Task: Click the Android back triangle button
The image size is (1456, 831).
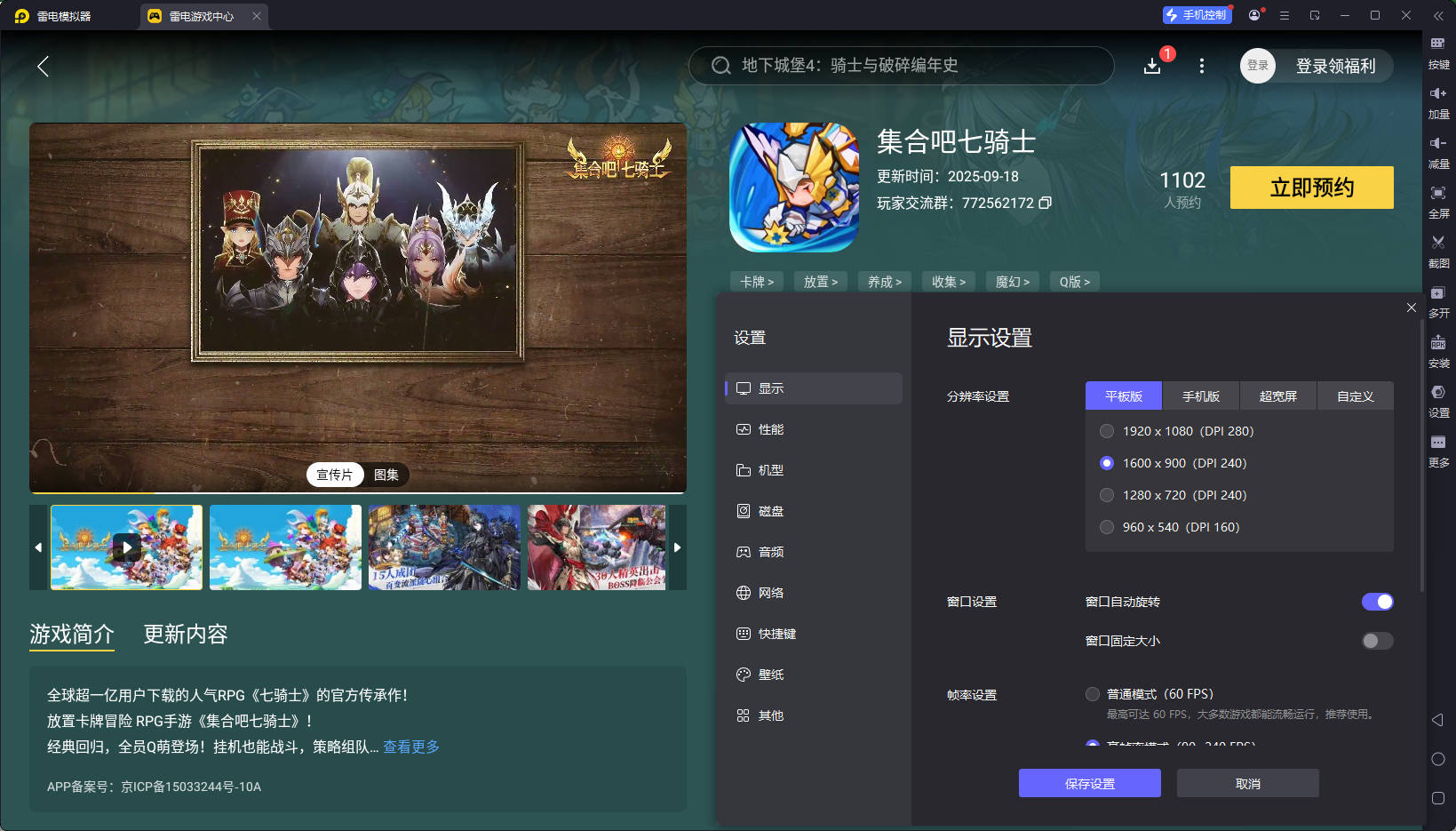Action: click(1437, 720)
